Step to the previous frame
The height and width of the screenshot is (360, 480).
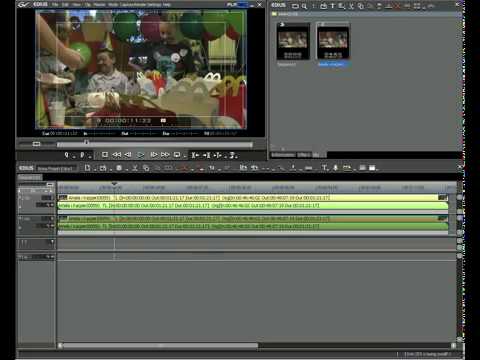128,155
